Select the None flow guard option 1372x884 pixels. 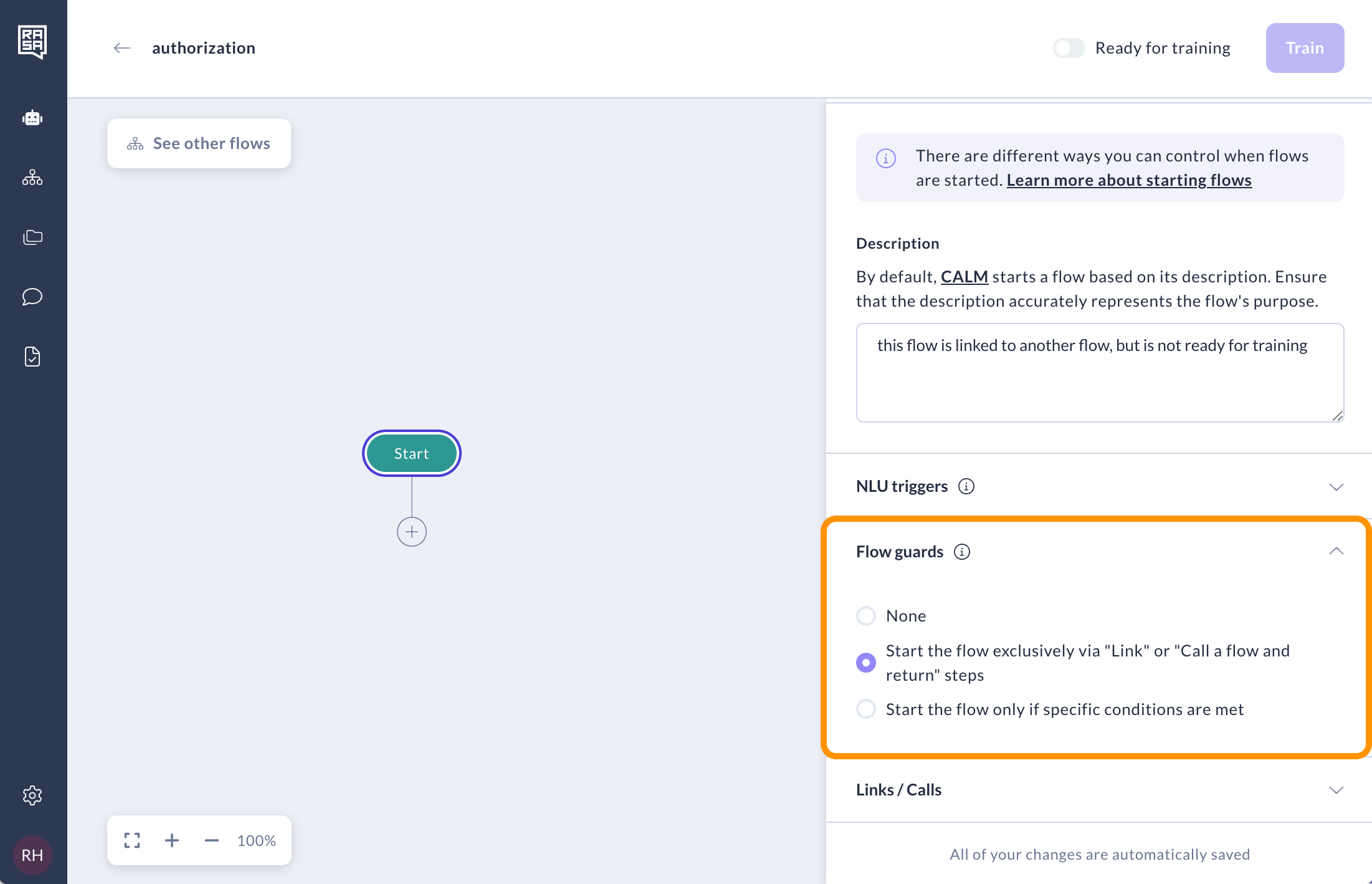point(866,616)
